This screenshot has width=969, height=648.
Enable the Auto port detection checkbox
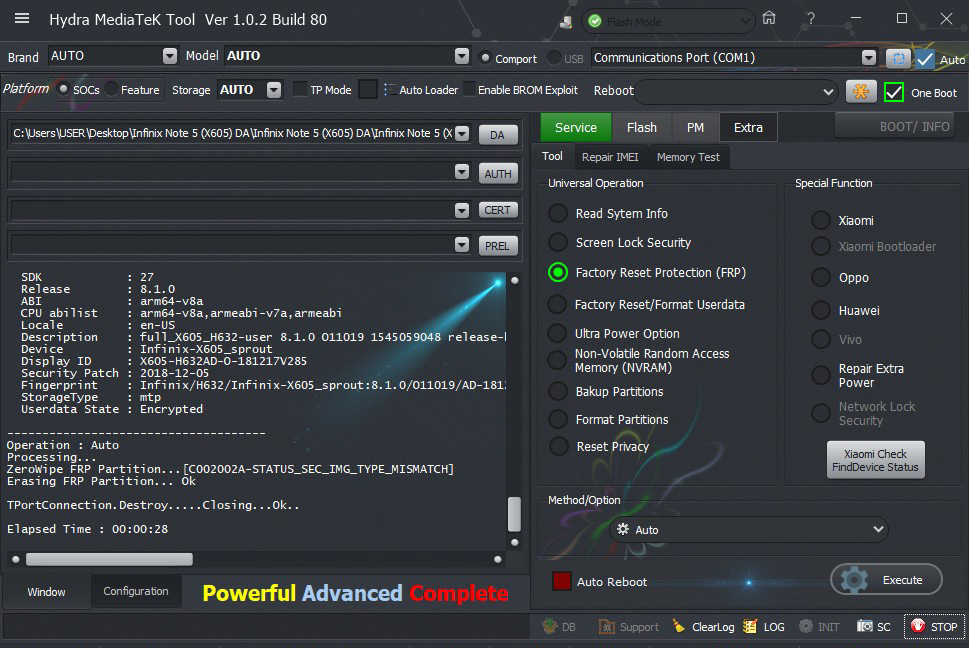pos(925,59)
